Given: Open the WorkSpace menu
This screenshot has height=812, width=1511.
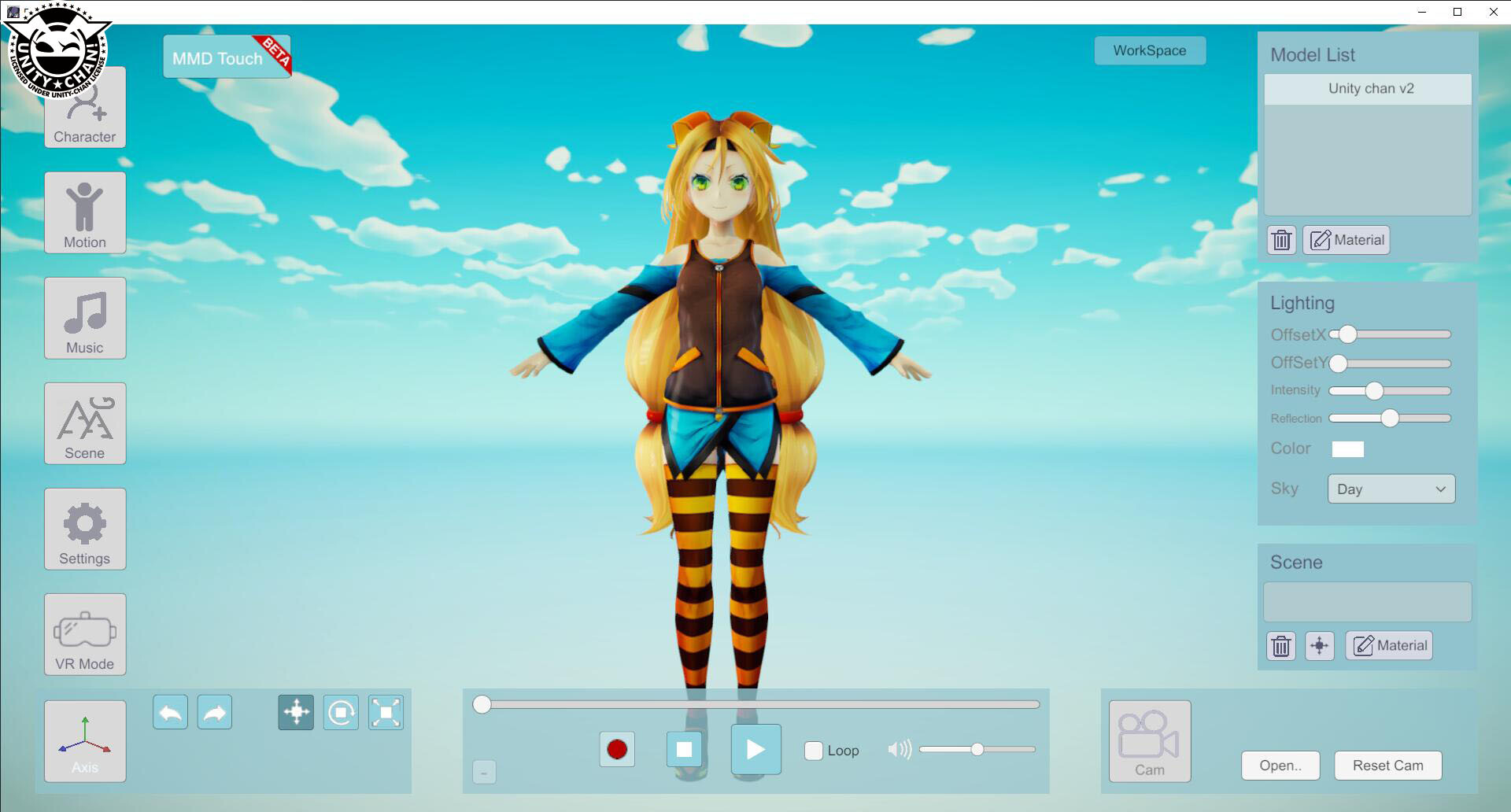Looking at the screenshot, I should point(1149,50).
